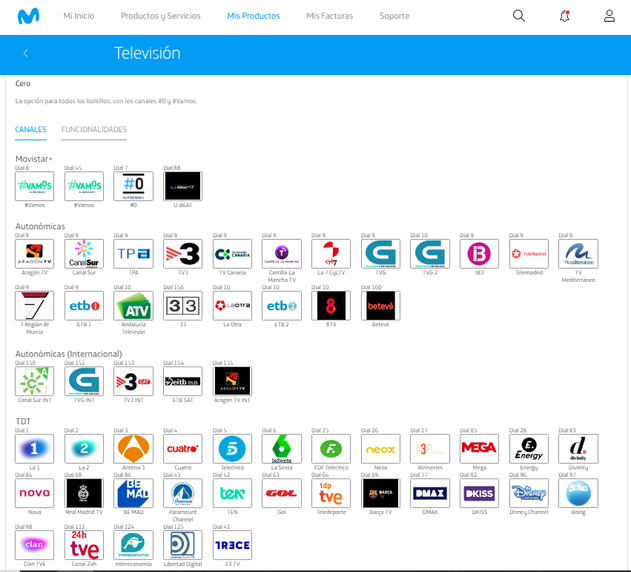Click the Disney Channel logo
The width and height of the screenshot is (631, 572).
(528, 493)
